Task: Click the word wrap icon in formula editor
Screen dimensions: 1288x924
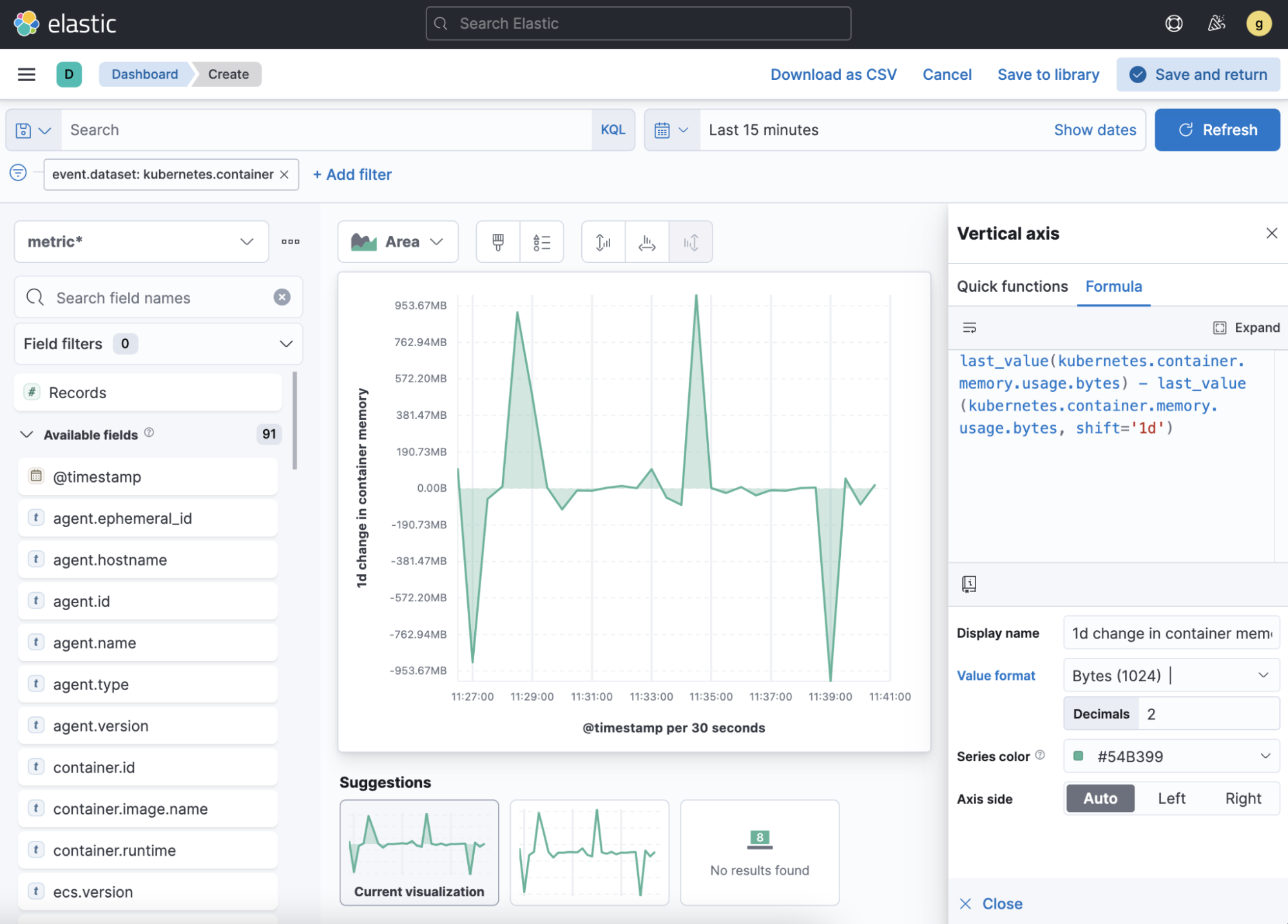Action: [969, 328]
